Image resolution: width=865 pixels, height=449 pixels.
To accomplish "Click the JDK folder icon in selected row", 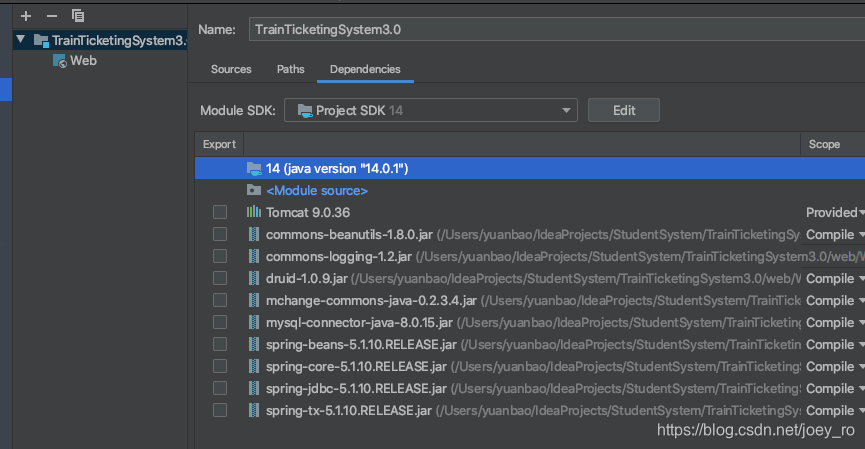I will [x=254, y=169].
